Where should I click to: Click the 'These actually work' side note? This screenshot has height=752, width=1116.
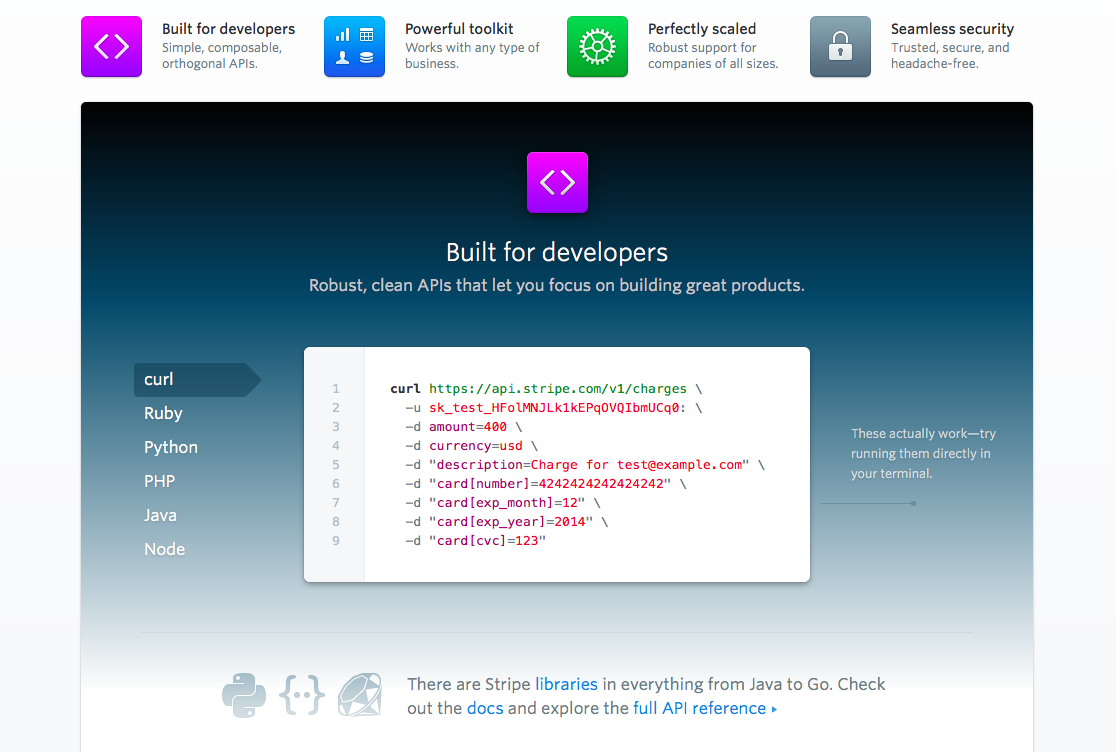point(923,453)
